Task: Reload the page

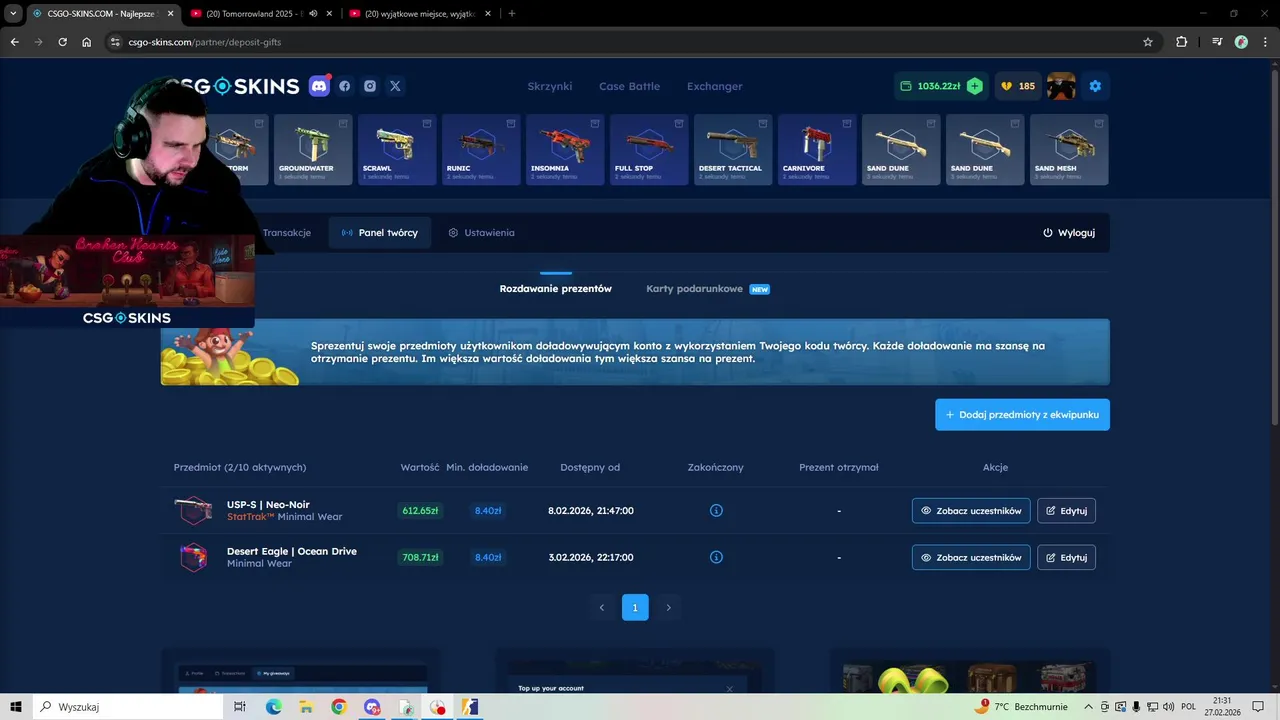Action: 62,42
